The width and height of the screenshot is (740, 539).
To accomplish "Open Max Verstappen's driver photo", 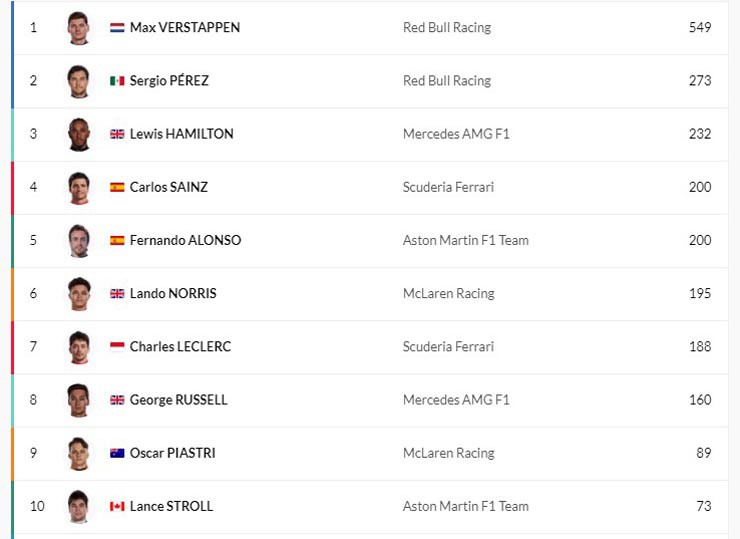I will (78, 27).
